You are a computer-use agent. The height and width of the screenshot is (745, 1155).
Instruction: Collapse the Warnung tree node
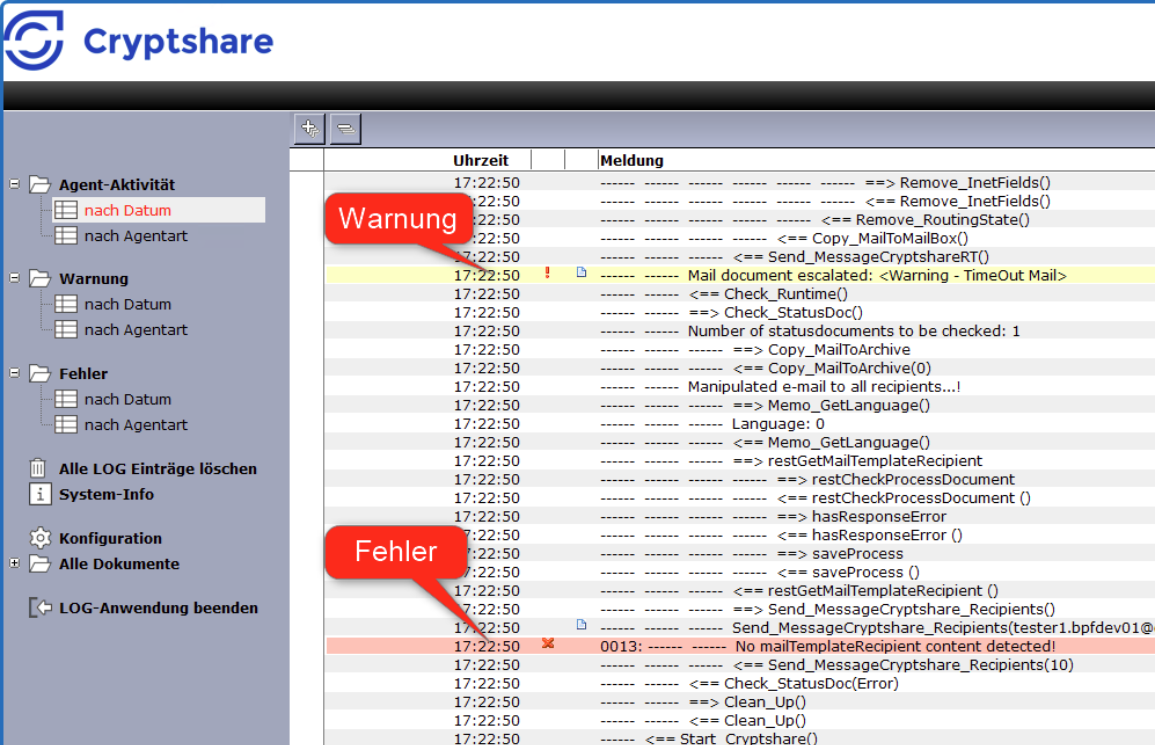coord(14,278)
